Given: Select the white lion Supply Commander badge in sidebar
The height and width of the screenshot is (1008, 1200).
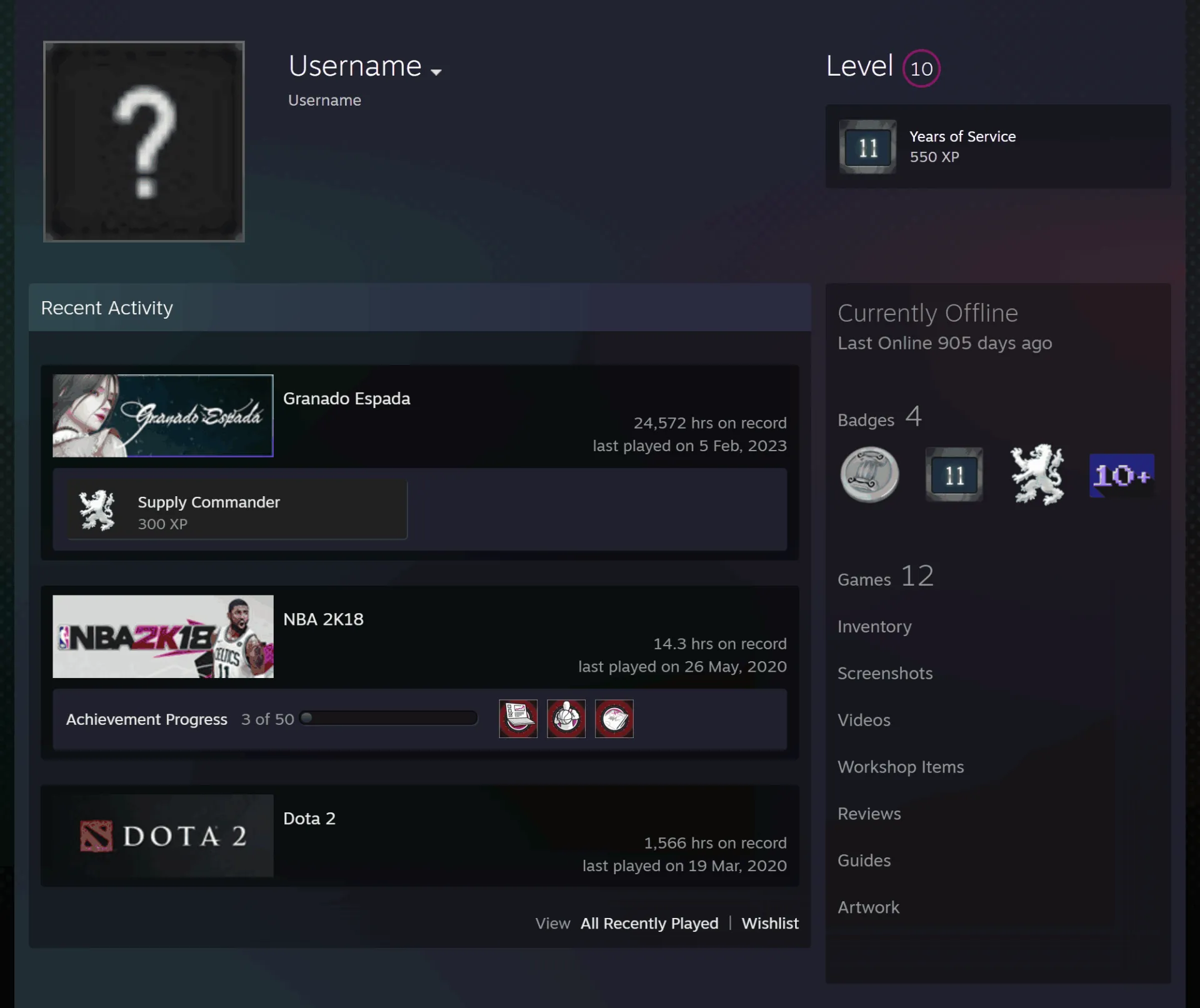Looking at the screenshot, I should click(x=1037, y=475).
